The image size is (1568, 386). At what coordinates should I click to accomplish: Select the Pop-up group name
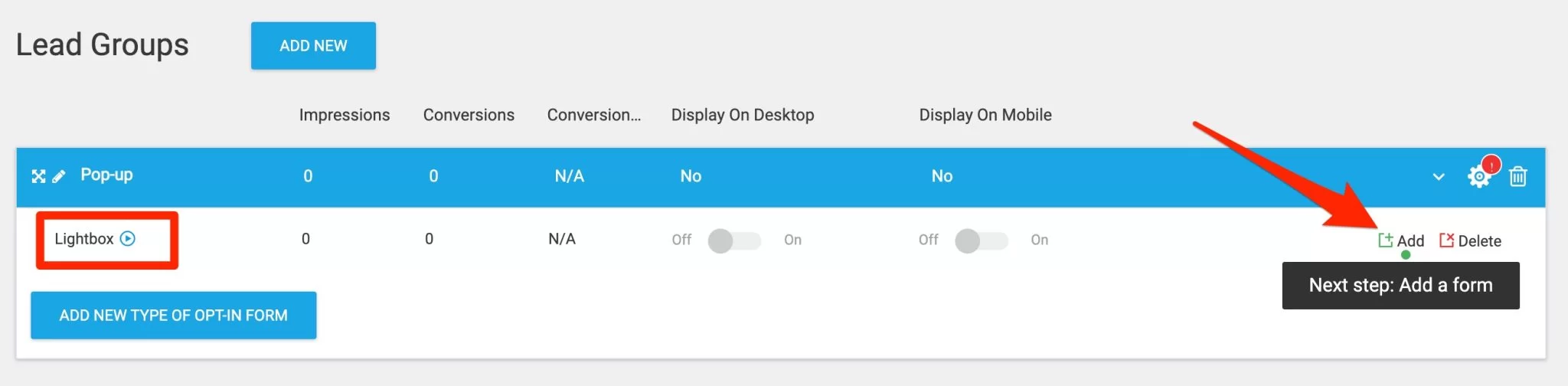point(106,175)
